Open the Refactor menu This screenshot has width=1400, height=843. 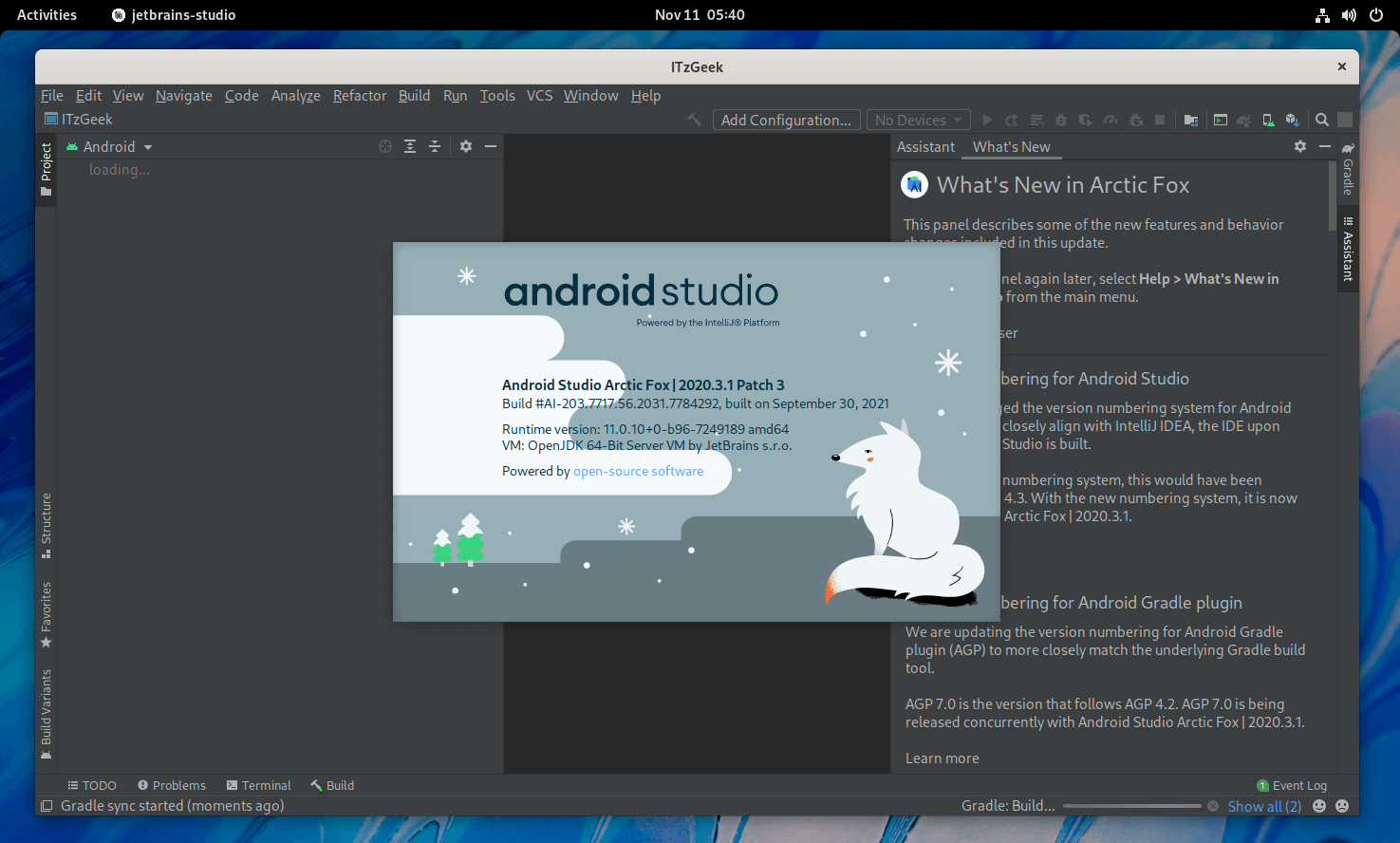pyautogui.click(x=360, y=95)
